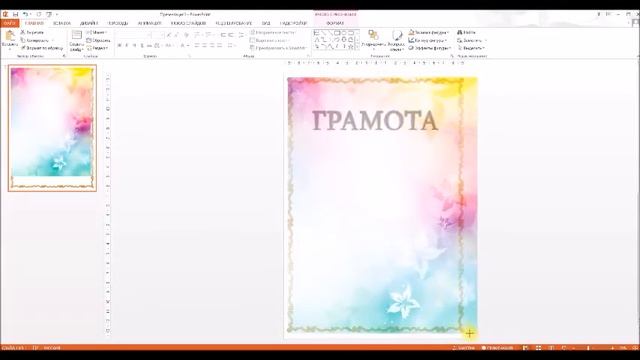This screenshot has width=640, height=360.
Task: Open the Shape Fill (Заливка фигуры) dropdown
Action: [x=429, y=32]
